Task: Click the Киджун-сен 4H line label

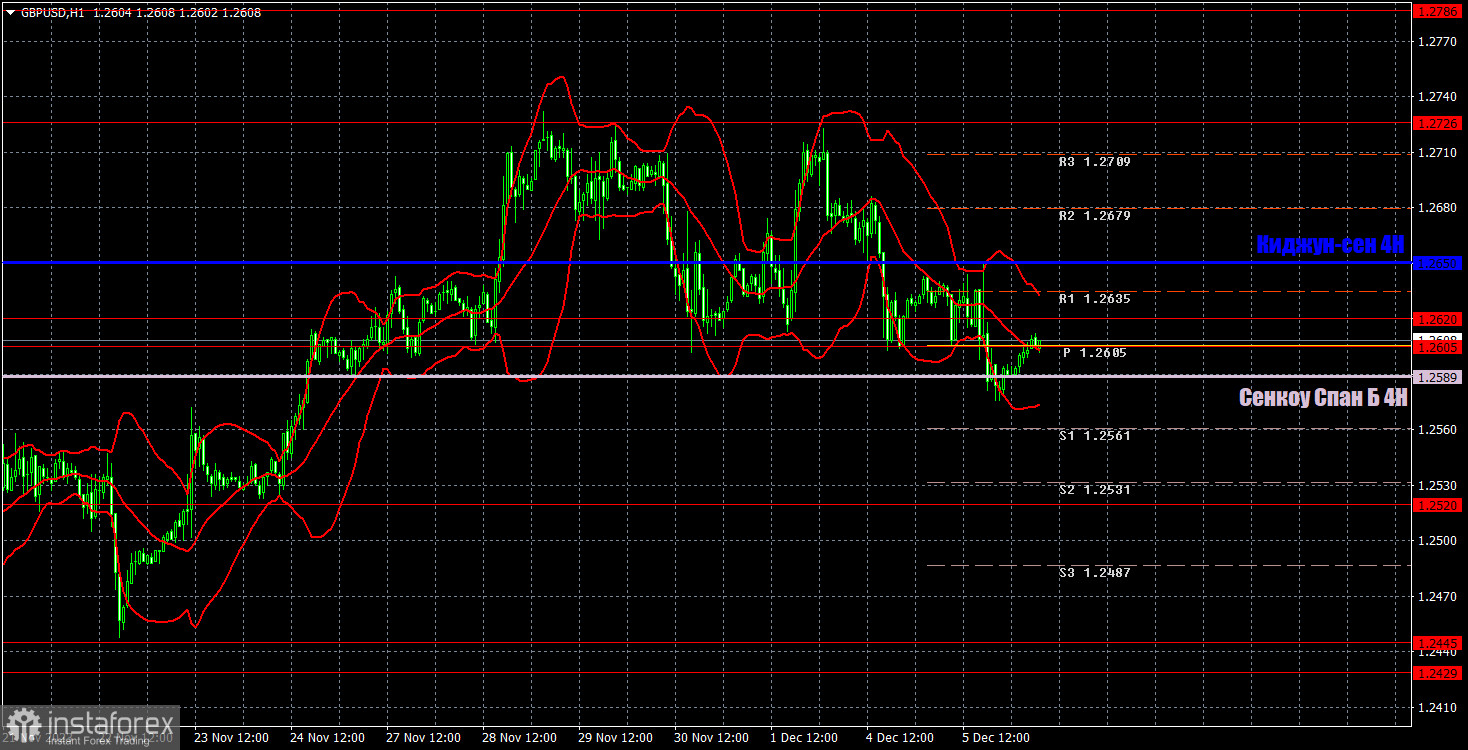Action: tap(1330, 245)
